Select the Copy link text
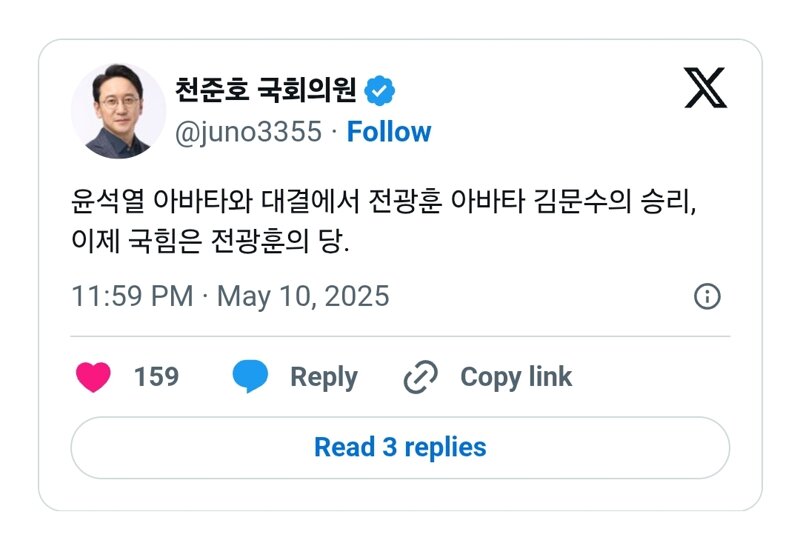 (x=516, y=378)
